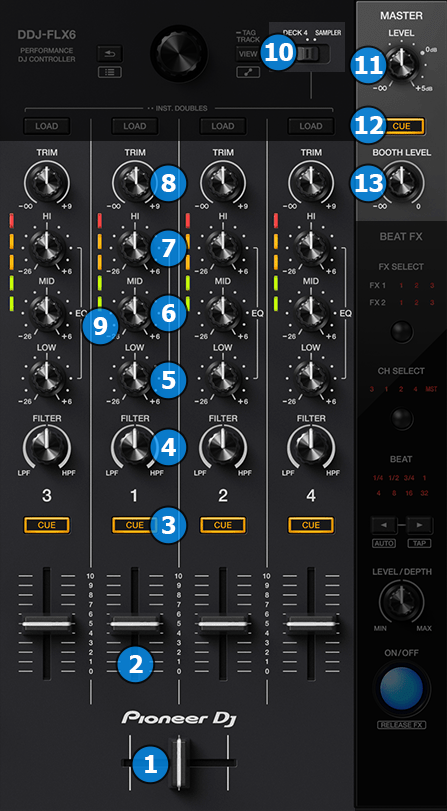The width and height of the screenshot is (447, 811).
Task: Toggle the MASTER CUE button
Action: coord(400,126)
